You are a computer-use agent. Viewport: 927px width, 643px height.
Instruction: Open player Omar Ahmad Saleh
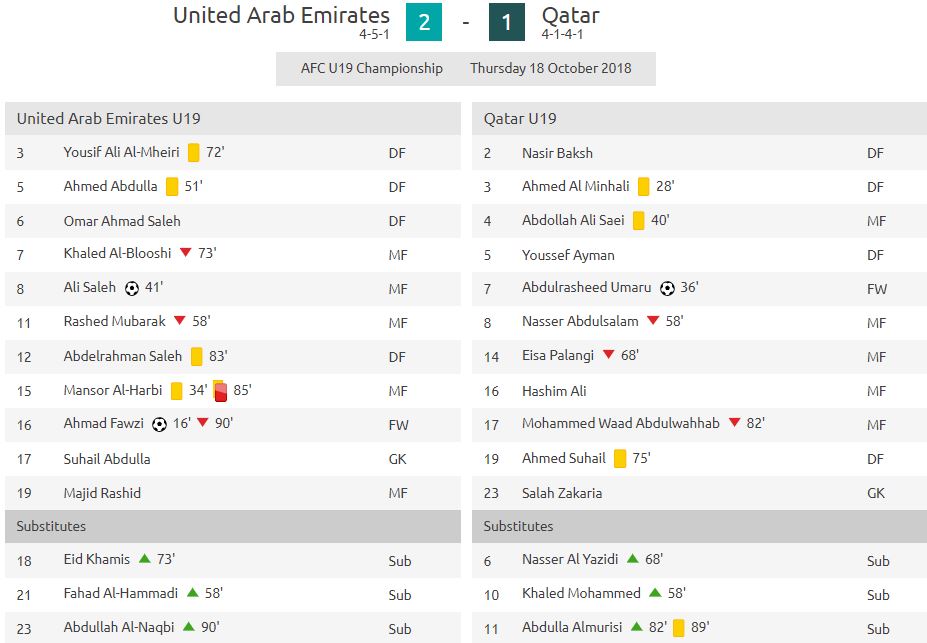point(122,221)
